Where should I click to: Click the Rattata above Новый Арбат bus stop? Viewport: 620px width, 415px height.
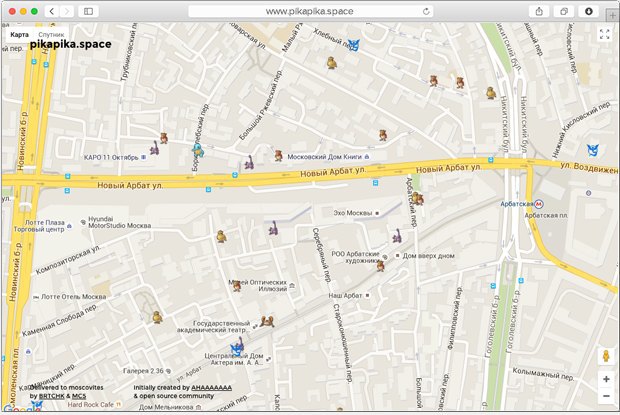click(x=249, y=162)
